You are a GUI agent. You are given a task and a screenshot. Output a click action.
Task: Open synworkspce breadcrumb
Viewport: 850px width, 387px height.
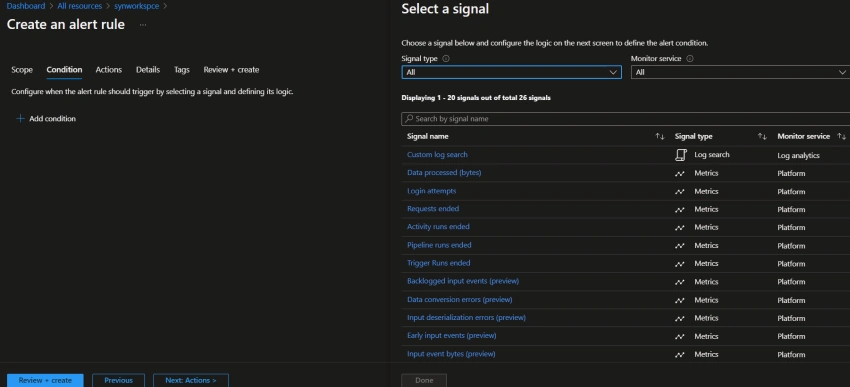[137, 7]
